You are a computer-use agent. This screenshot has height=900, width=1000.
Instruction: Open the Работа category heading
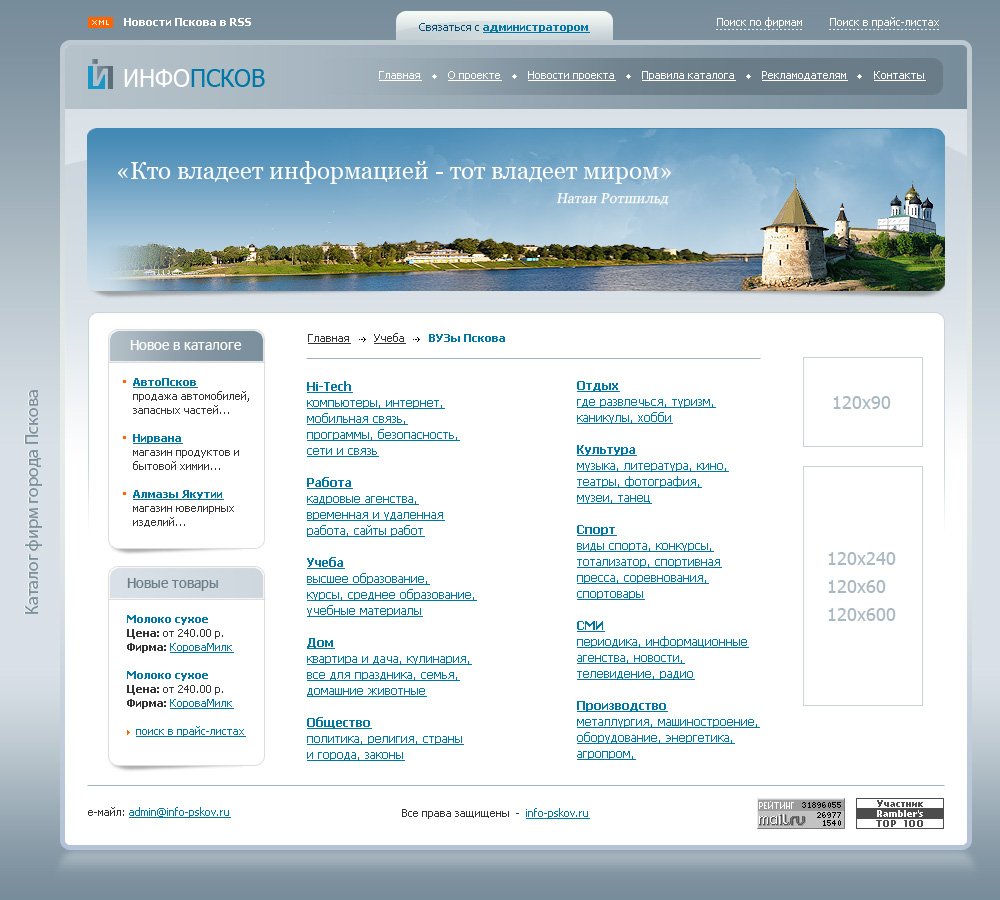329,483
